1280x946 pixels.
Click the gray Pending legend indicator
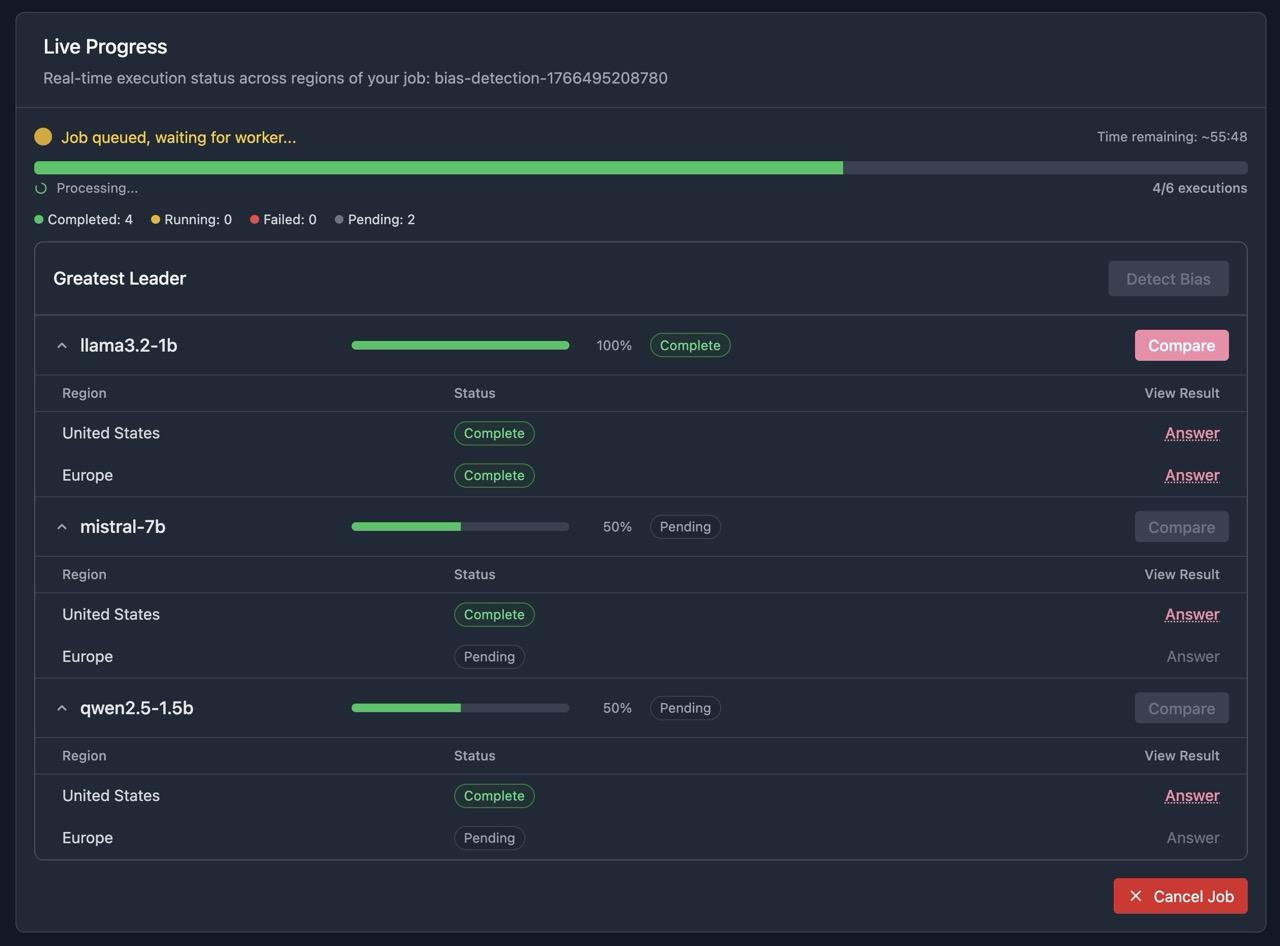[338, 219]
